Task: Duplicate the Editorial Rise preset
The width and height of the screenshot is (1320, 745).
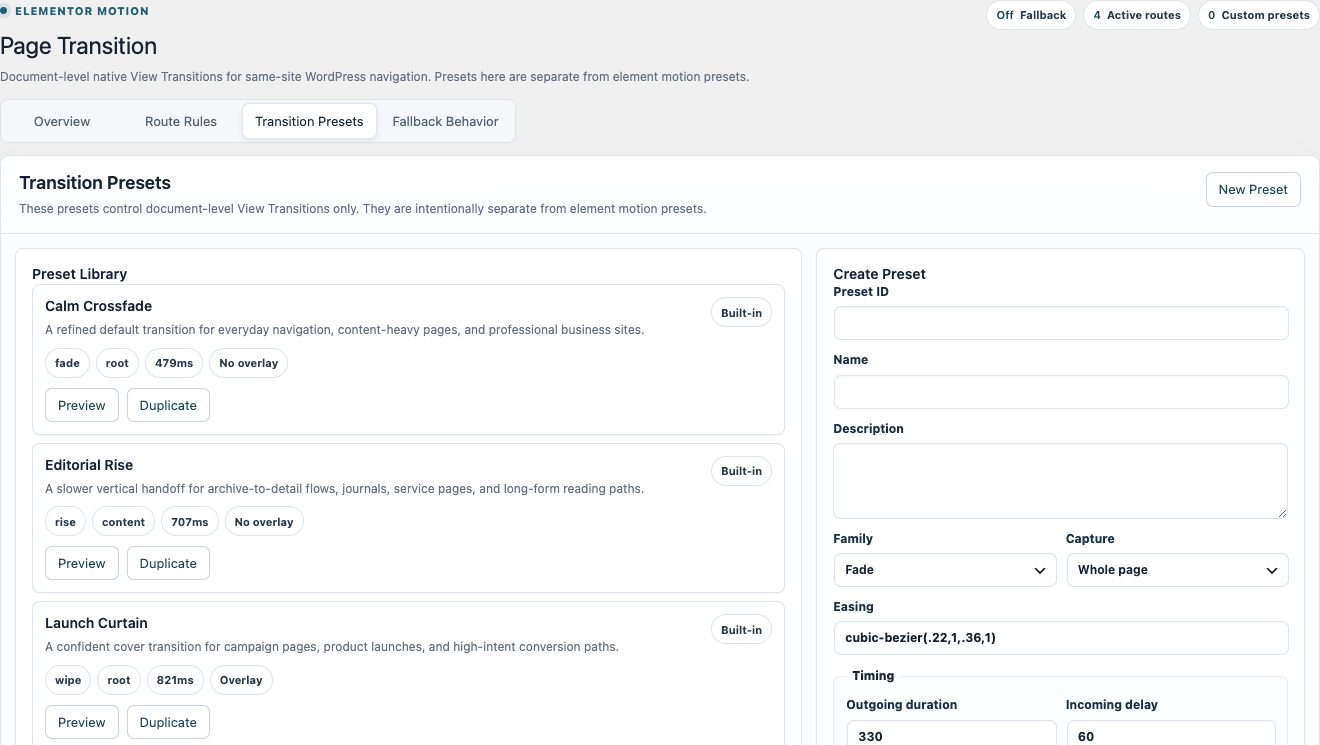Action: [168, 563]
